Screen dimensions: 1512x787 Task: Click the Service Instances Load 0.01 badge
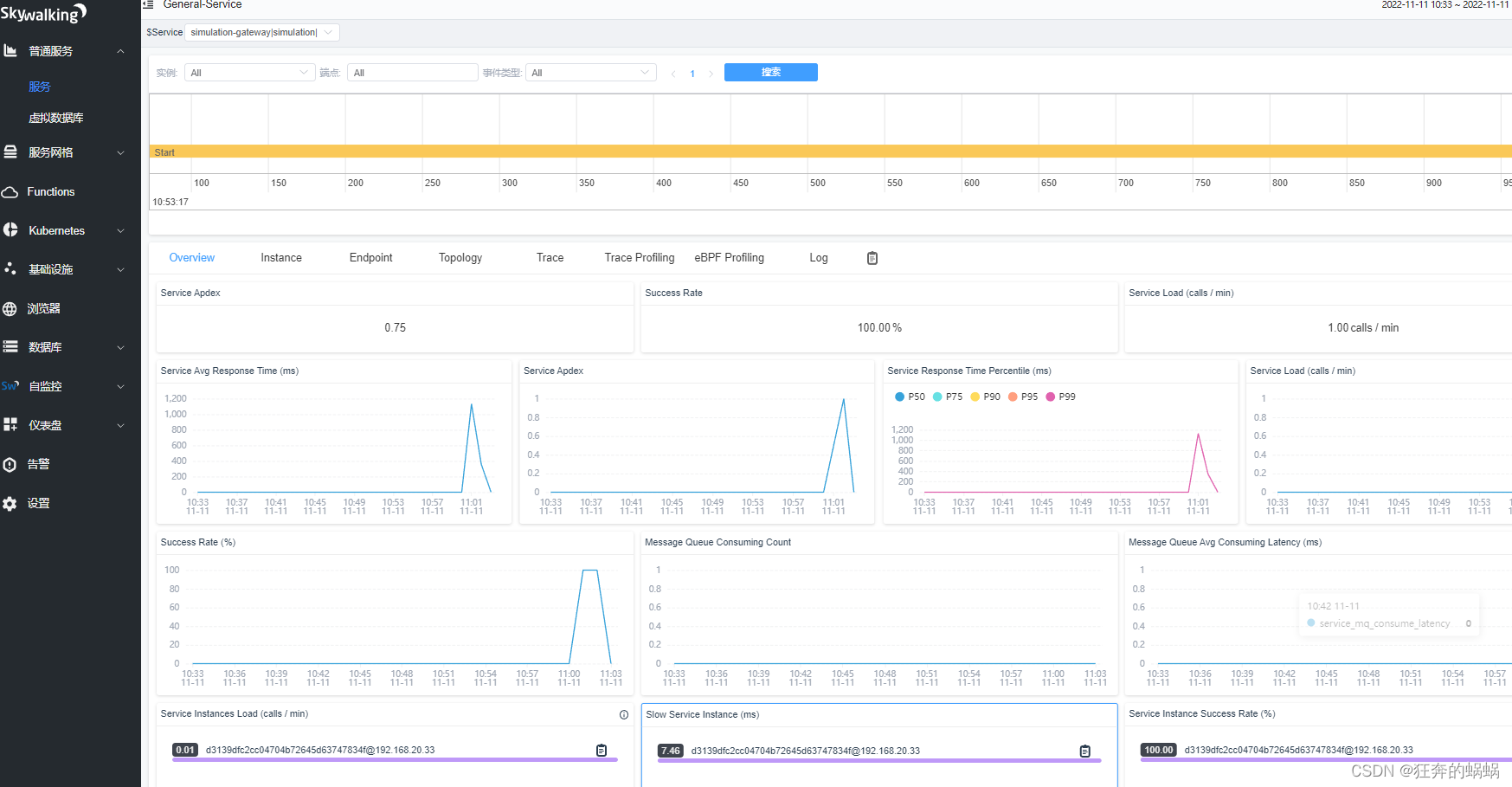[185, 750]
